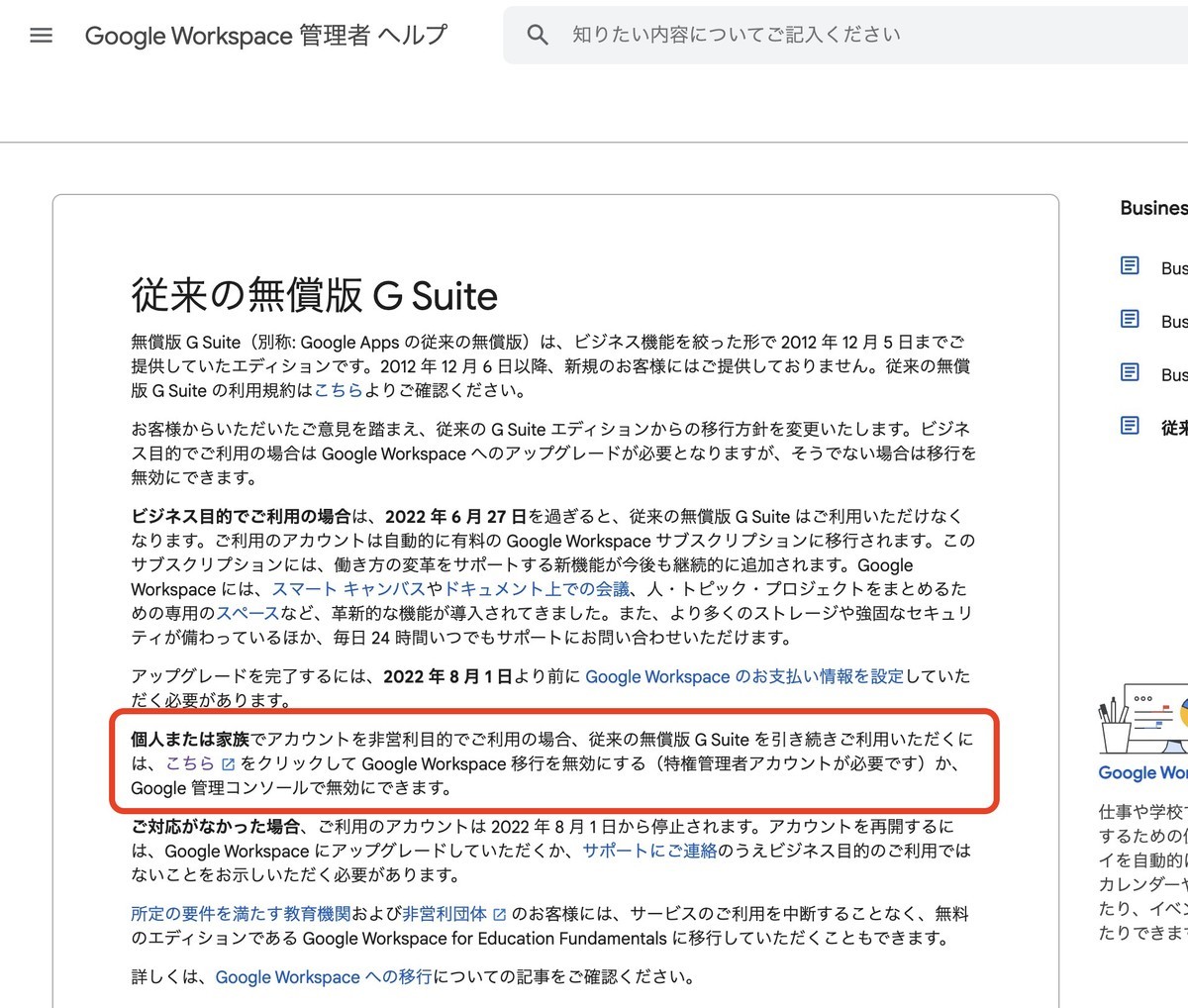Open こちら link to disable Workspace migration
Image resolution: width=1188 pixels, height=1008 pixels.
point(190,763)
